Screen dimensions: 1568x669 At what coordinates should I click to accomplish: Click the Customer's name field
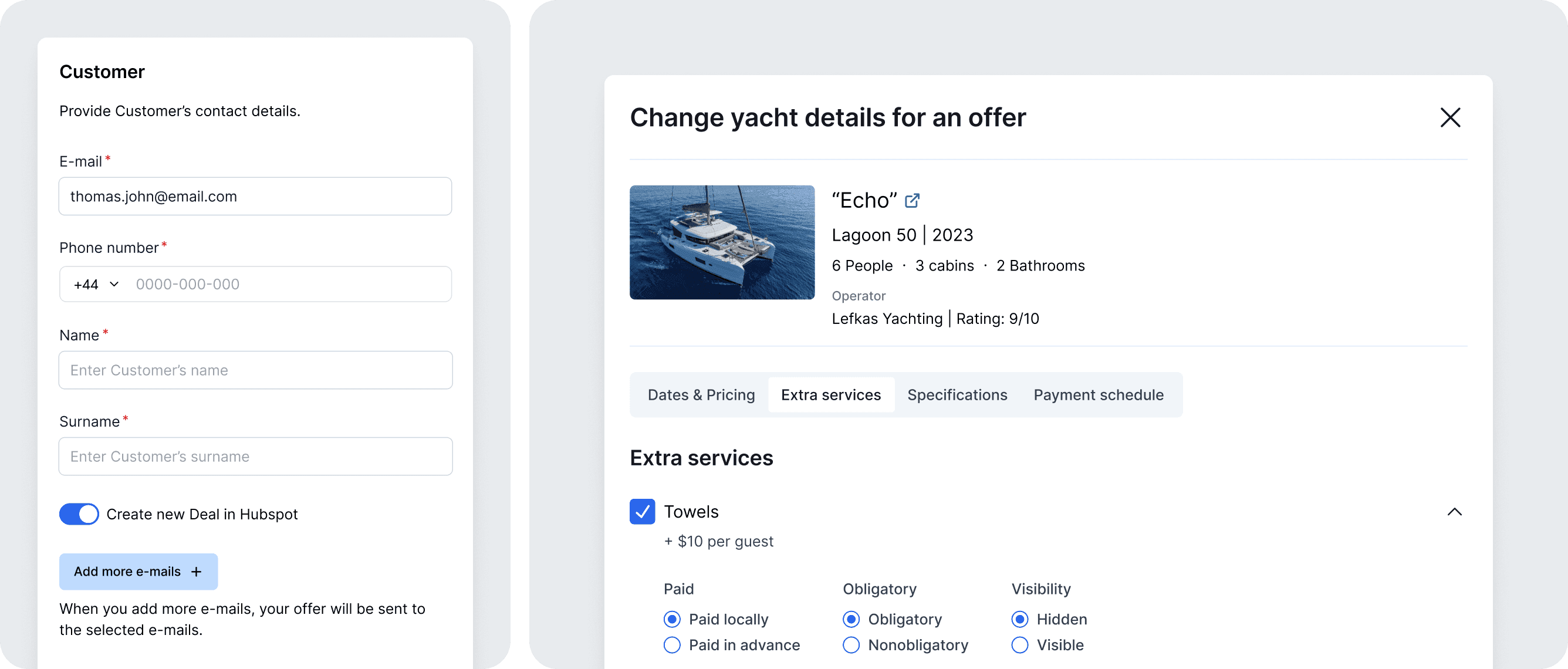255,370
